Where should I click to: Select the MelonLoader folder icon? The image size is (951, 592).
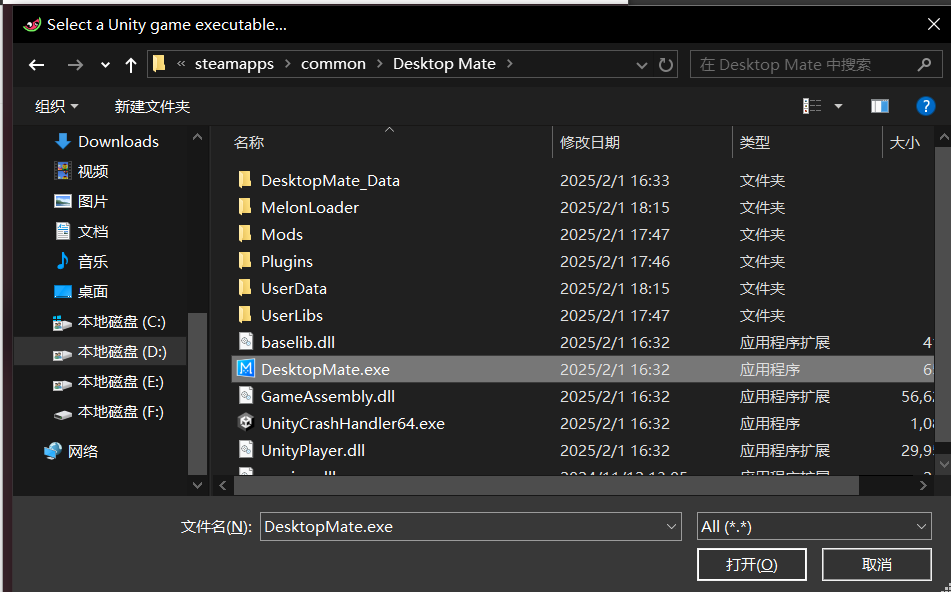245,207
